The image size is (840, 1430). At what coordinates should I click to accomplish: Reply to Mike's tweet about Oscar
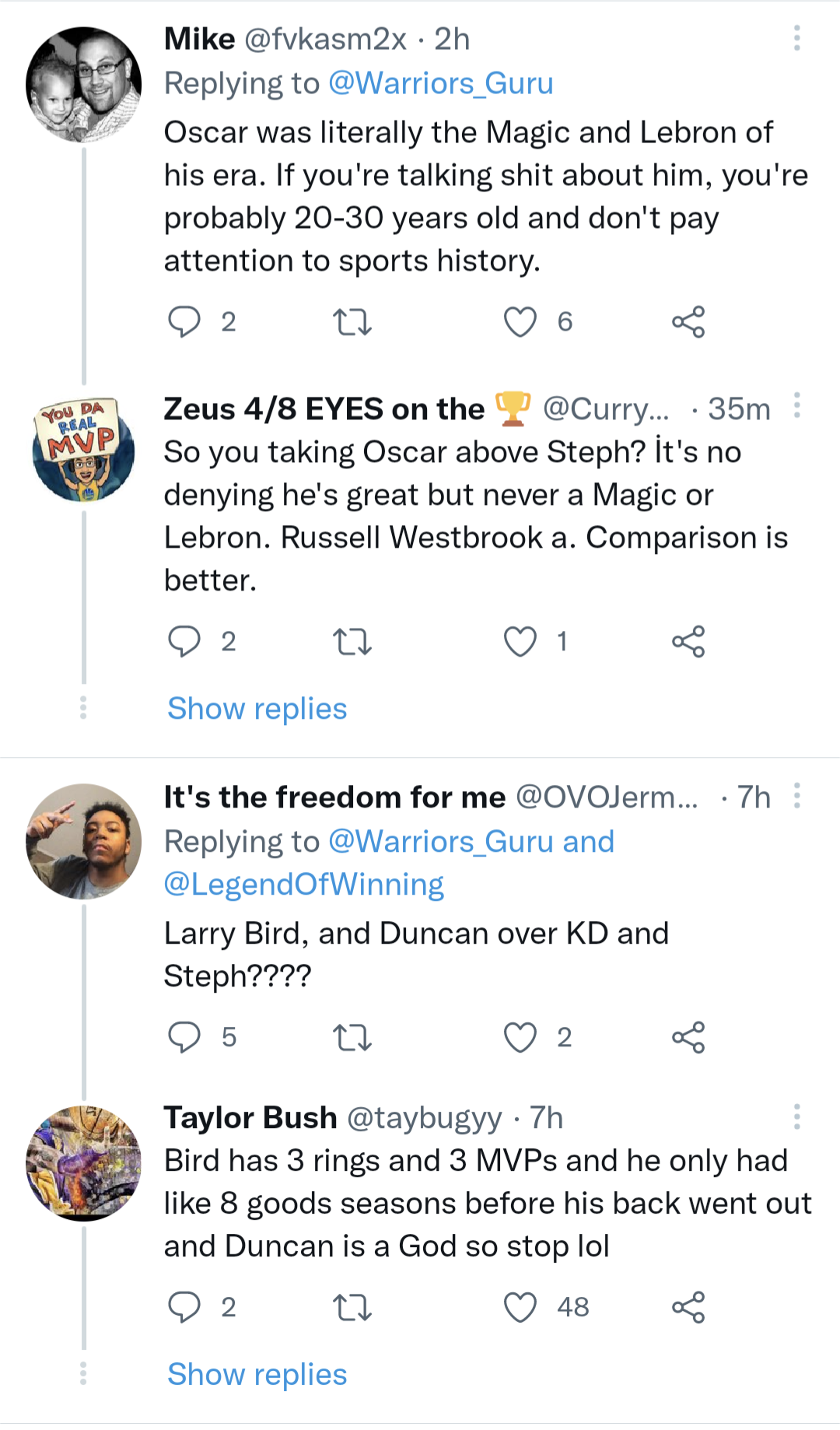tap(185, 321)
